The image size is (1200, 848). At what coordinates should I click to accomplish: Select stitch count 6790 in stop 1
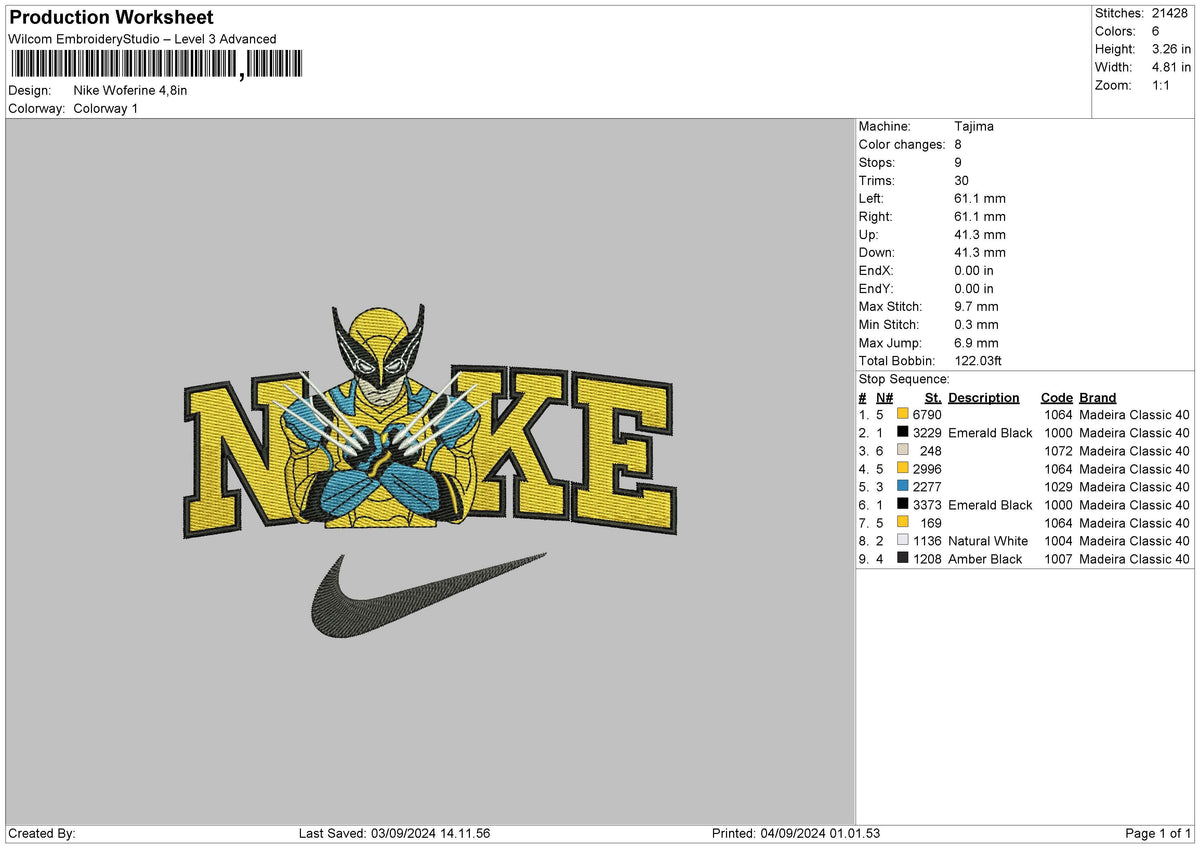pyautogui.click(x=927, y=414)
